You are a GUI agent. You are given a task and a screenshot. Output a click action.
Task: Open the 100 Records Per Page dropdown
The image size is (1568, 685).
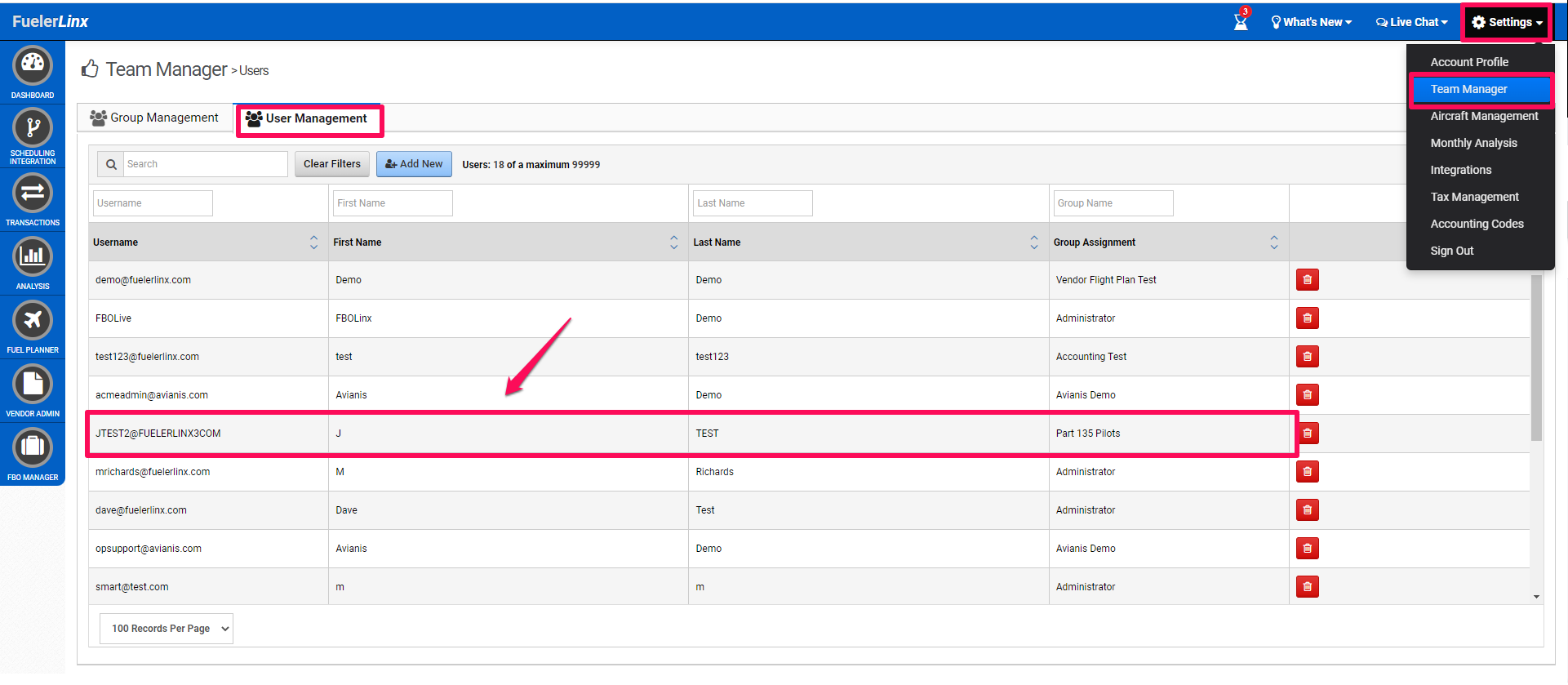click(x=167, y=629)
